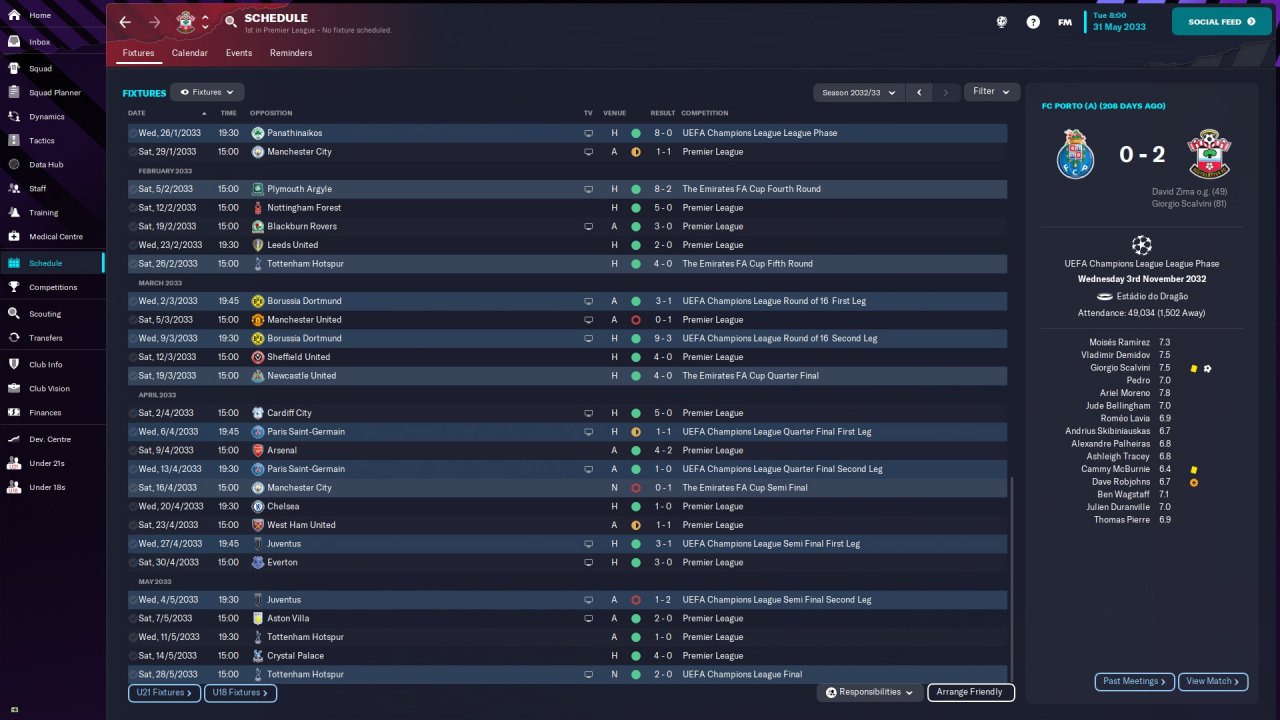Switch to the Reminders tab
The height and width of the screenshot is (720, 1280).
coord(291,53)
